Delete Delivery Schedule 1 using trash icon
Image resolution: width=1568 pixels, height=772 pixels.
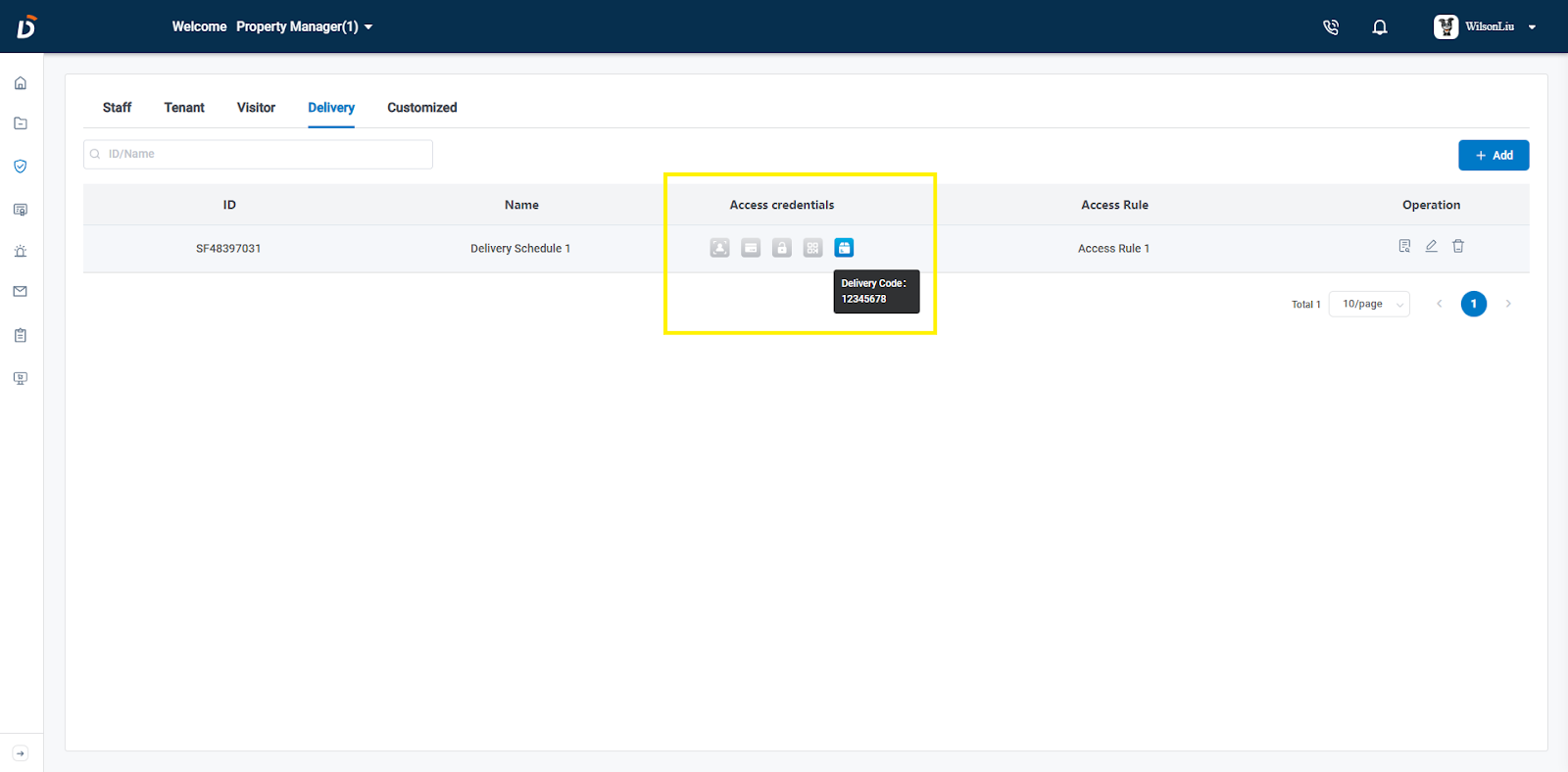pyautogui.click(x=1458, y=246)
